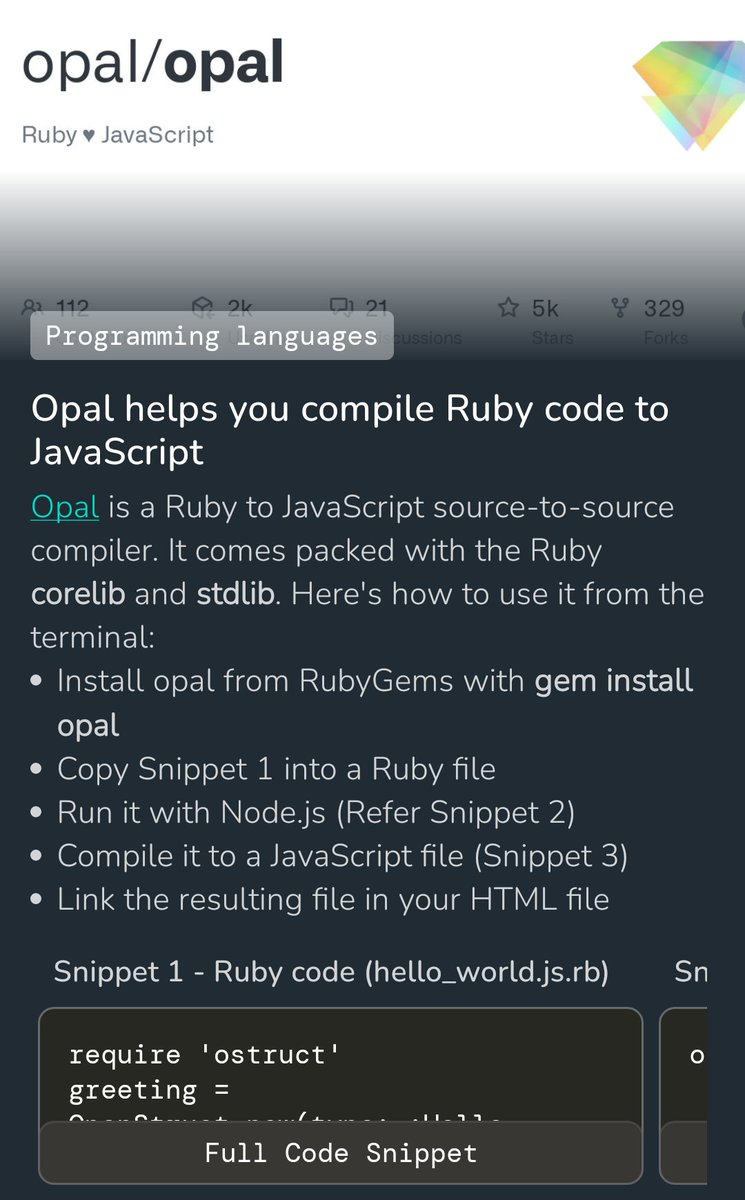The image size is (745, 1200).
Task: Tap the 329 Forks count
Action: [x=665, y=321]
